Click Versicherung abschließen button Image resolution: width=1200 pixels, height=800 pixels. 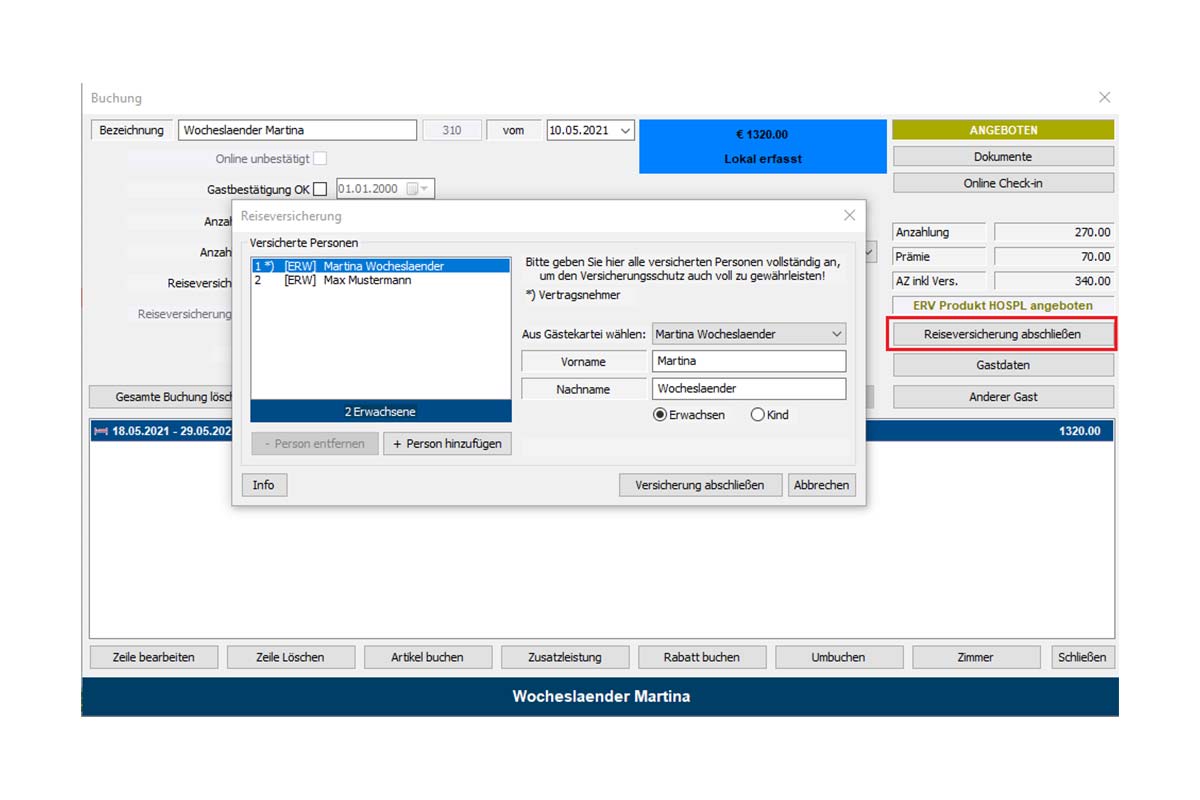700,485
